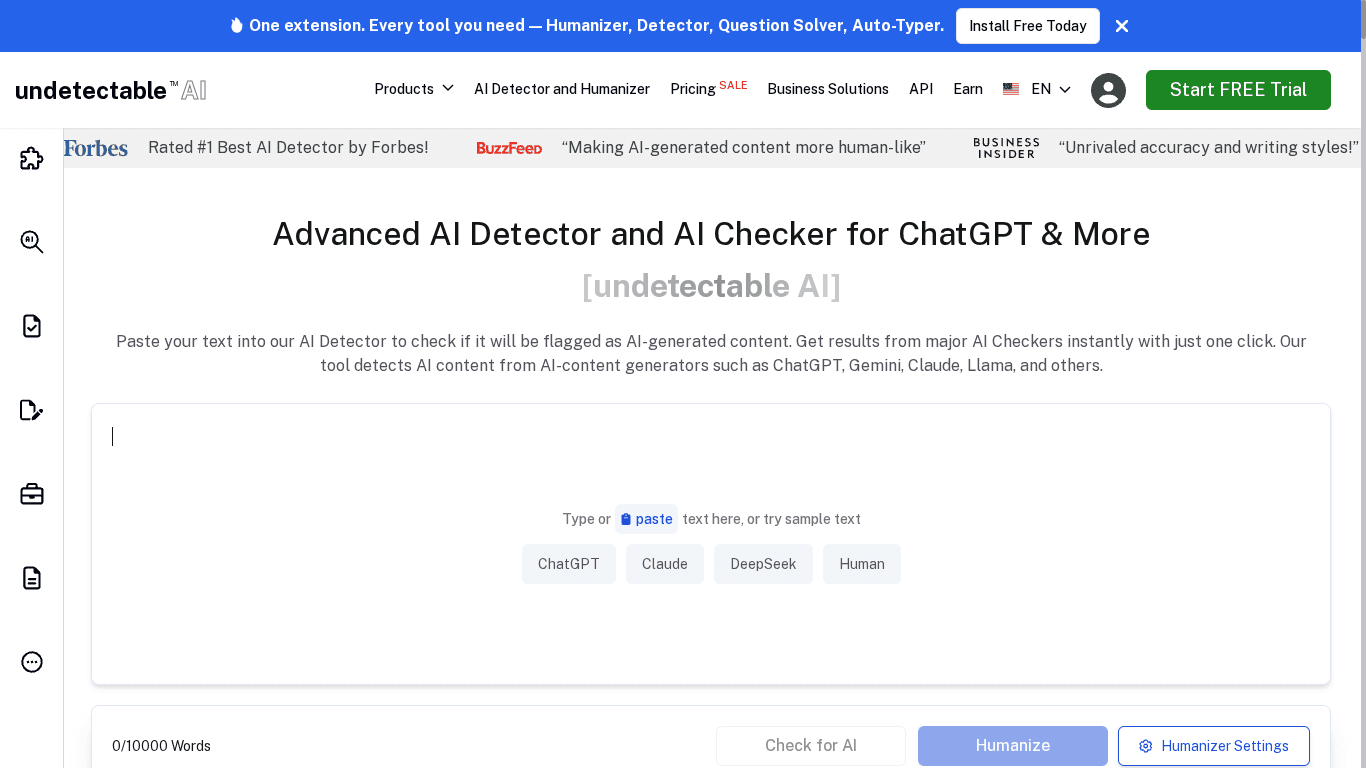Load the ChatGPT sample text
Image resolution: width=1366 pixels, height=768 pixels.
(x=569, y=564)
